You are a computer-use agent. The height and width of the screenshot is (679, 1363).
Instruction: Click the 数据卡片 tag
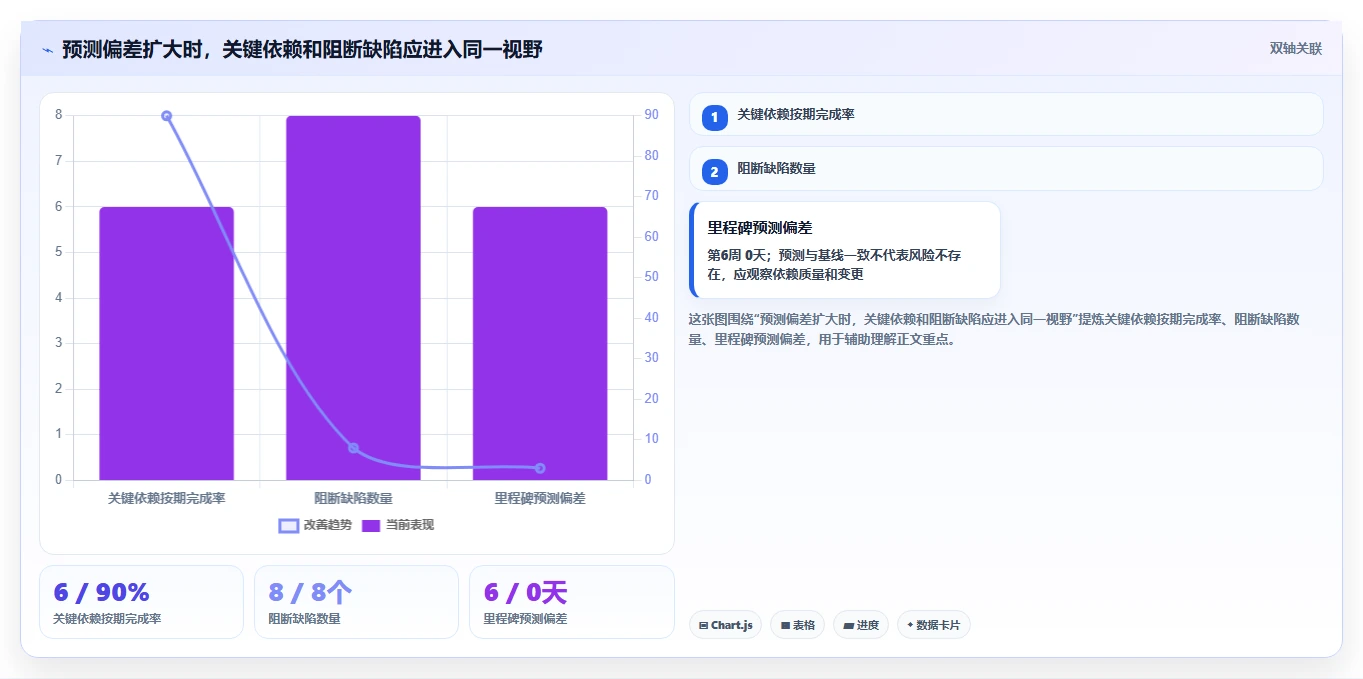tap(934, 625)
